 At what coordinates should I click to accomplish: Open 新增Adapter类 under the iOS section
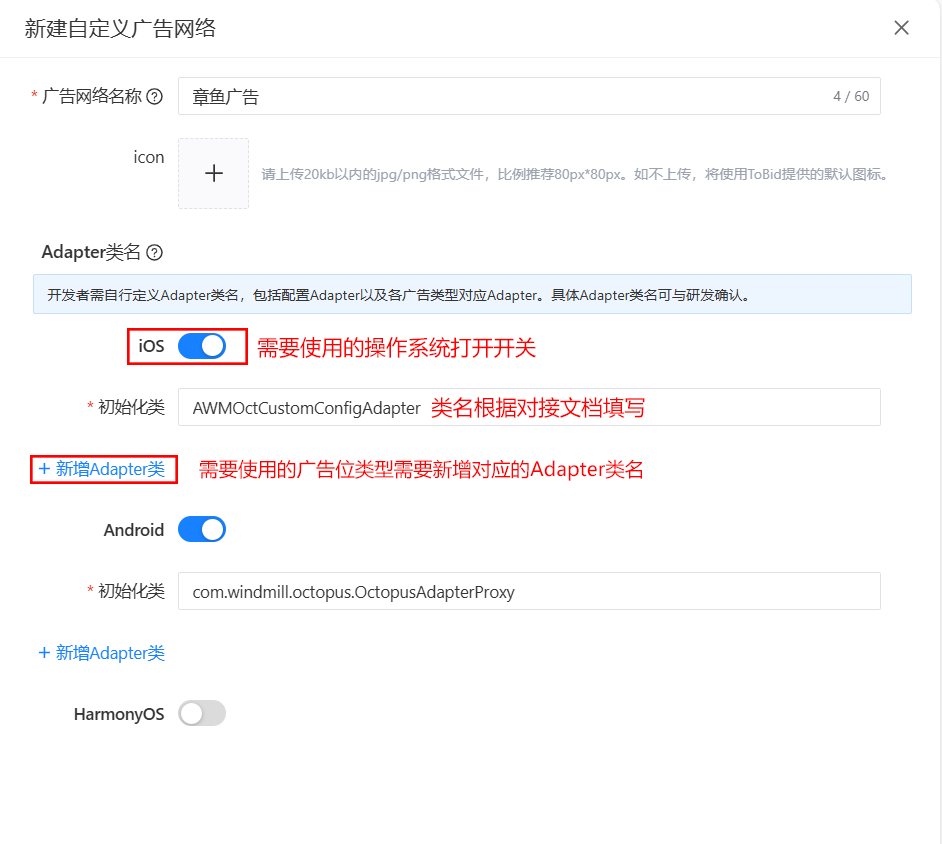[x=103, y=470]
